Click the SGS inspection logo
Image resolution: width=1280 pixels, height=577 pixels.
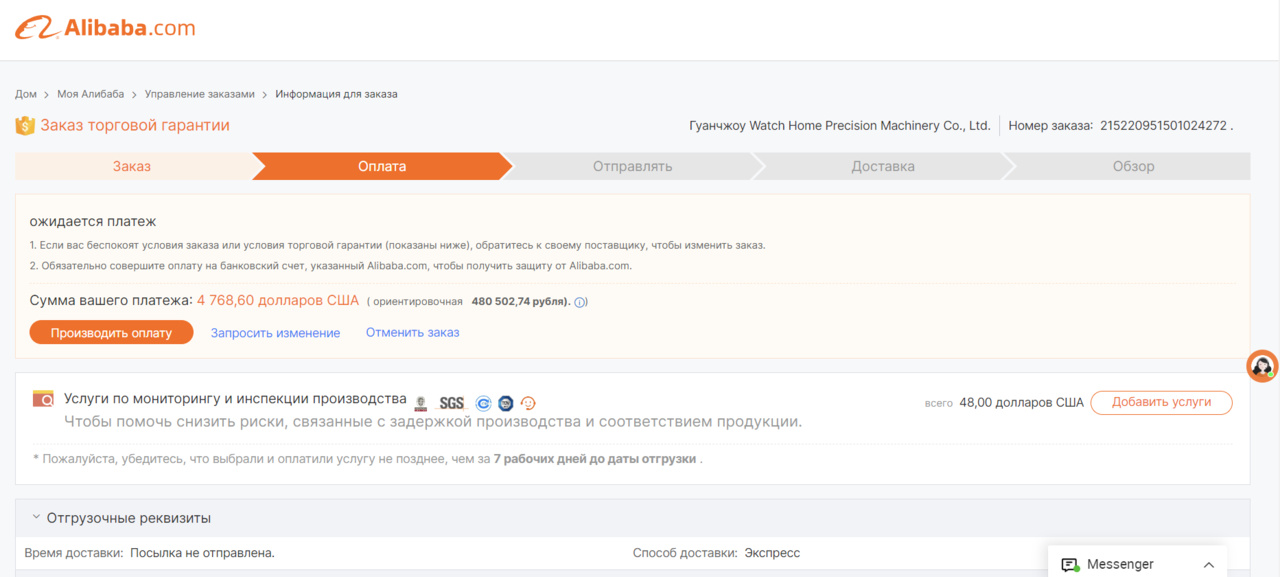(452, 403)
